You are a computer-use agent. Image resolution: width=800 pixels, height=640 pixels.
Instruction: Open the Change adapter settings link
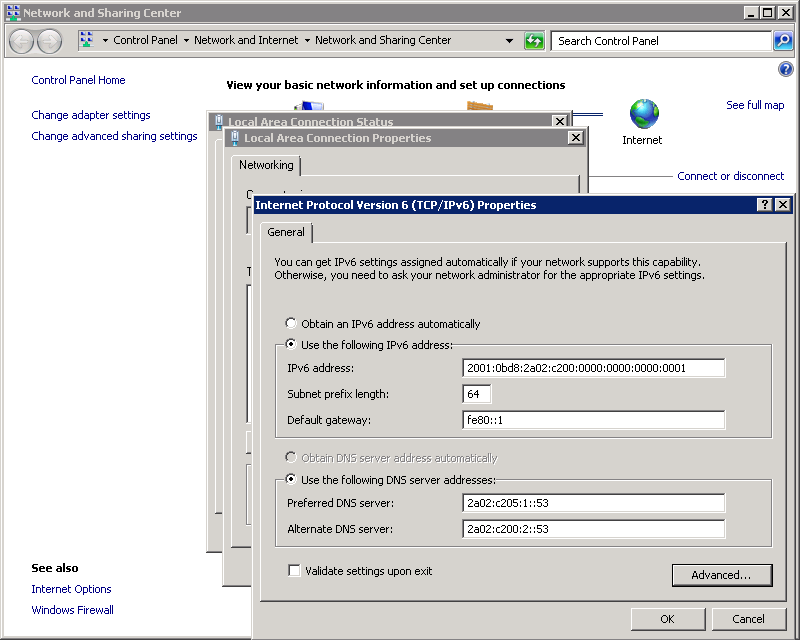[x=91, y=115]
